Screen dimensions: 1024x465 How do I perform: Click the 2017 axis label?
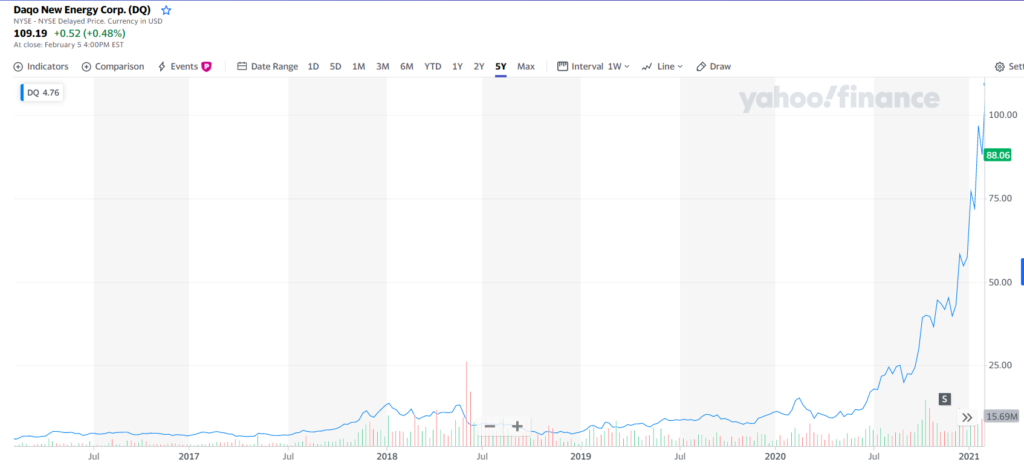click(x=189, y=456)
